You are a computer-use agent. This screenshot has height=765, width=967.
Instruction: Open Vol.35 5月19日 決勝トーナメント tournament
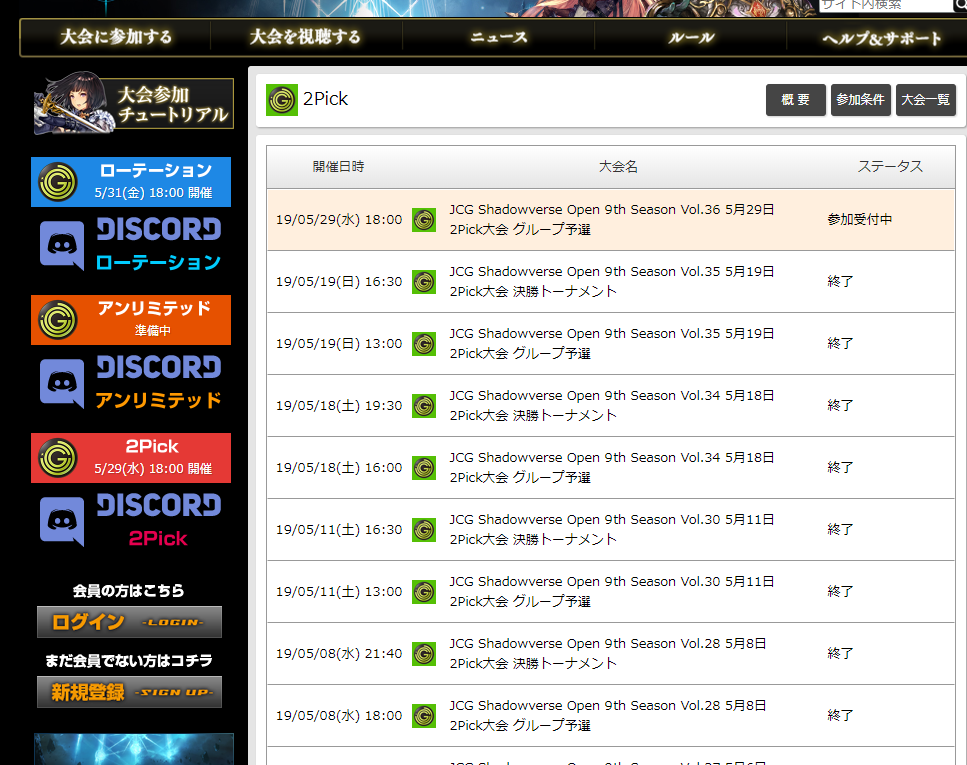pyautogui.click(x=612, y=281)
